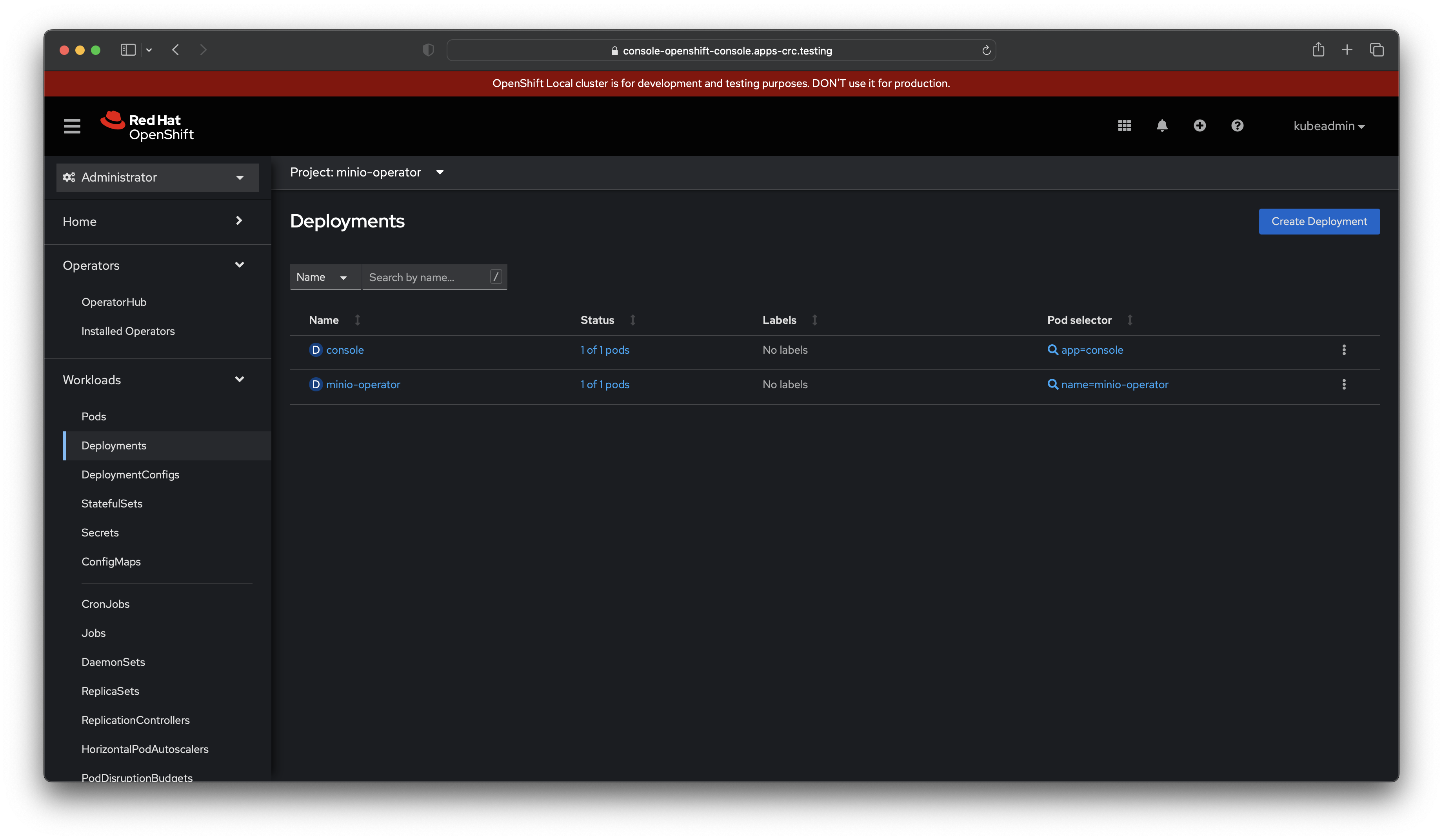Viewport: 1443px width, 840px height.
Task: Open the notifications bell
Action: 1162,125
